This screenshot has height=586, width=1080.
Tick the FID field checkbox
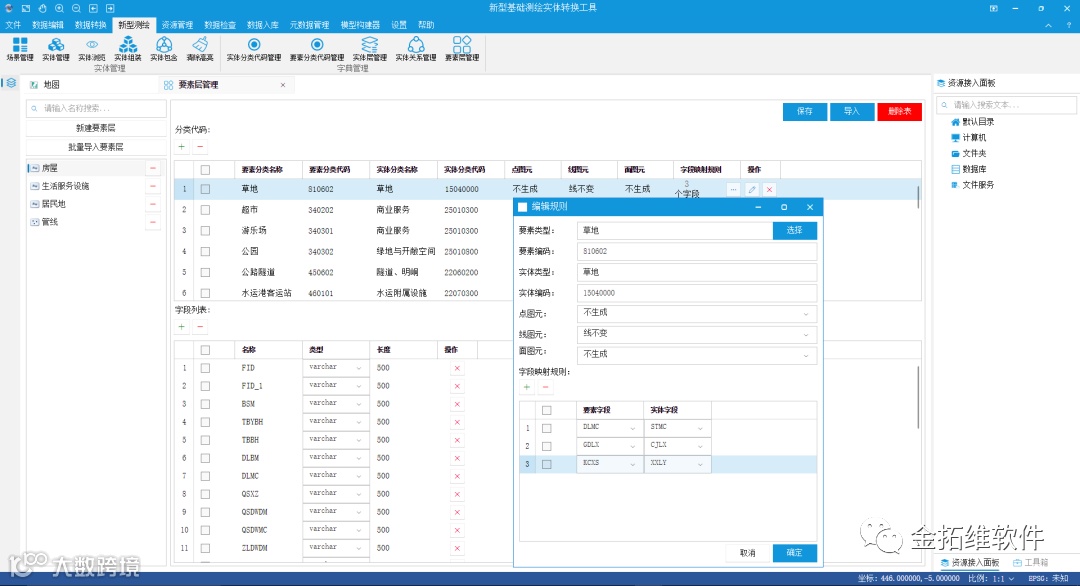pos(205,368)
